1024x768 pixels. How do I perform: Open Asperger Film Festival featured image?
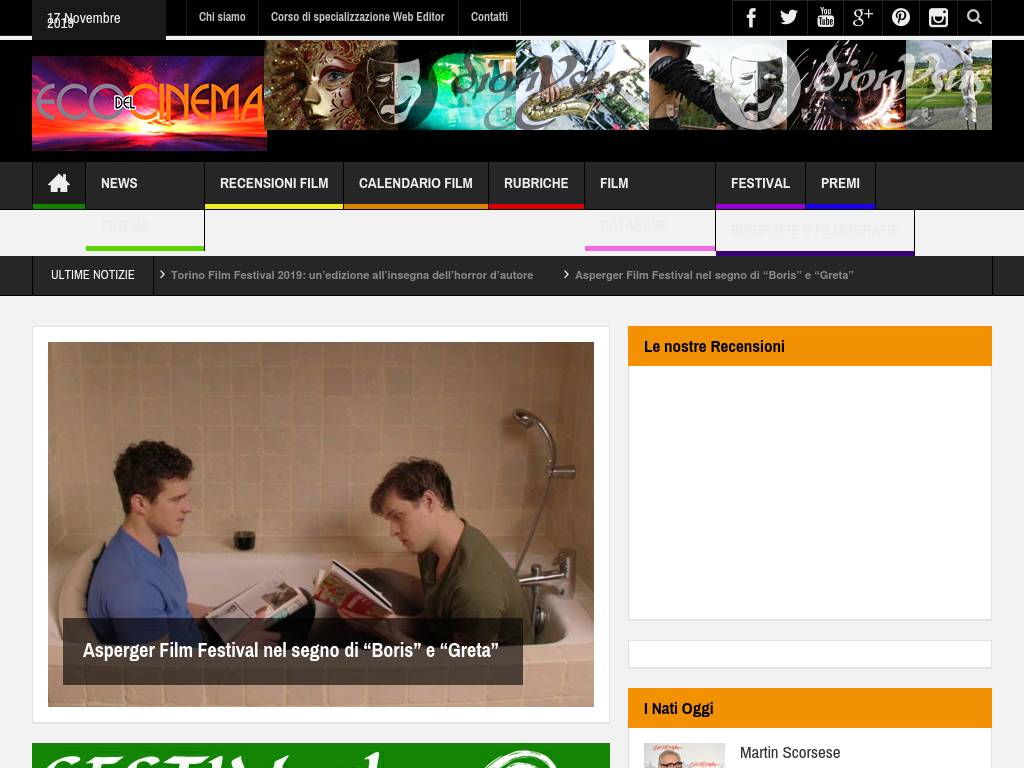(x=321, y=524)
